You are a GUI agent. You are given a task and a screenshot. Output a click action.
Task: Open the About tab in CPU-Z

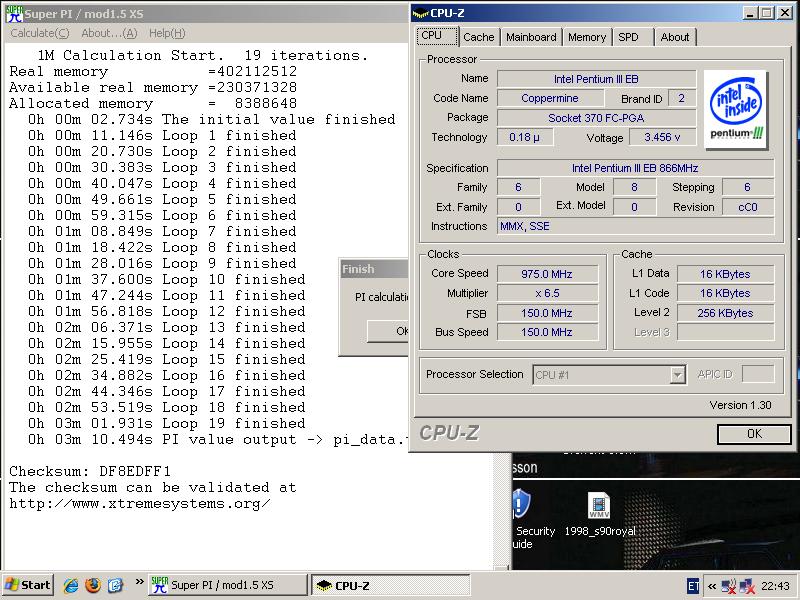[x=674, y=37]
